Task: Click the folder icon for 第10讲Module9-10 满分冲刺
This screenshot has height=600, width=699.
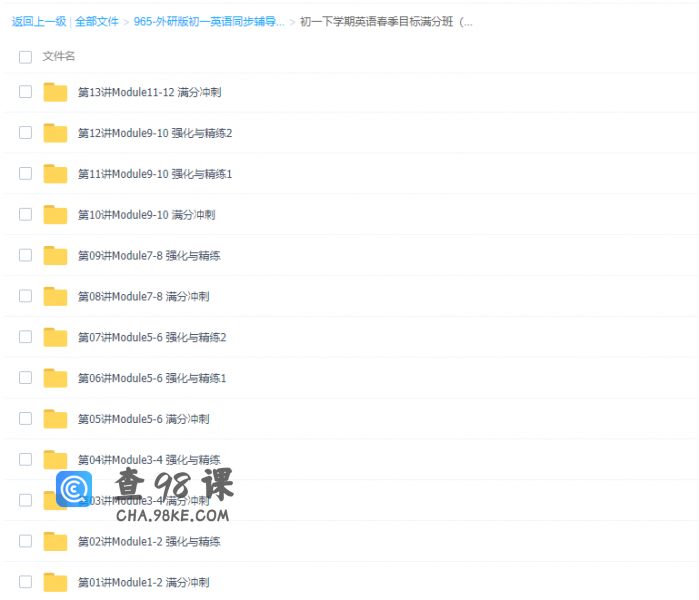Action: tap(55, 215)
